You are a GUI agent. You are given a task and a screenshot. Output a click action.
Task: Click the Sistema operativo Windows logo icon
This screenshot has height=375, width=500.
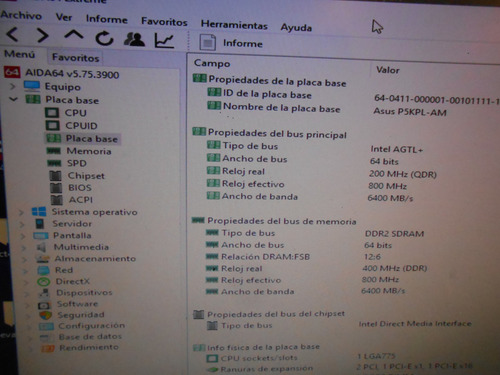39,211
